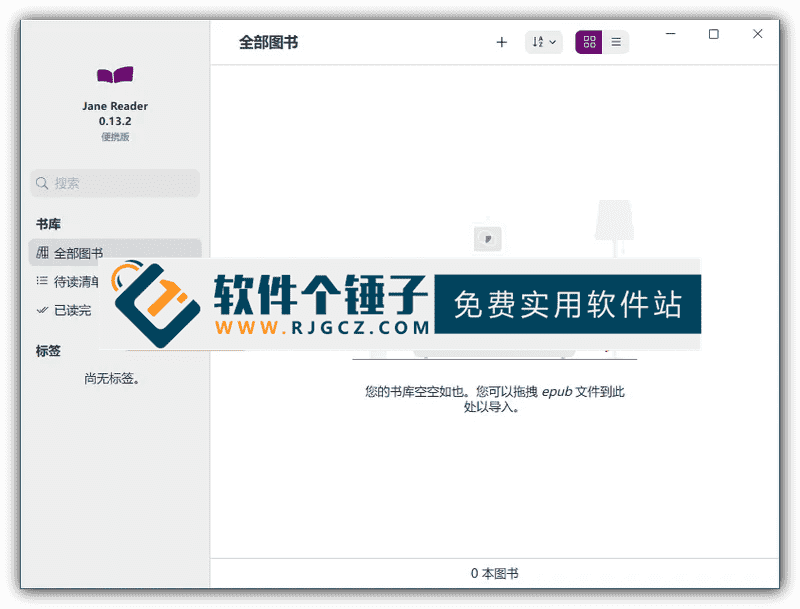Open the 待读清单 reading list
Image resolution: width=800 pixels, height=609 pixels.
(x=78, y=280)
